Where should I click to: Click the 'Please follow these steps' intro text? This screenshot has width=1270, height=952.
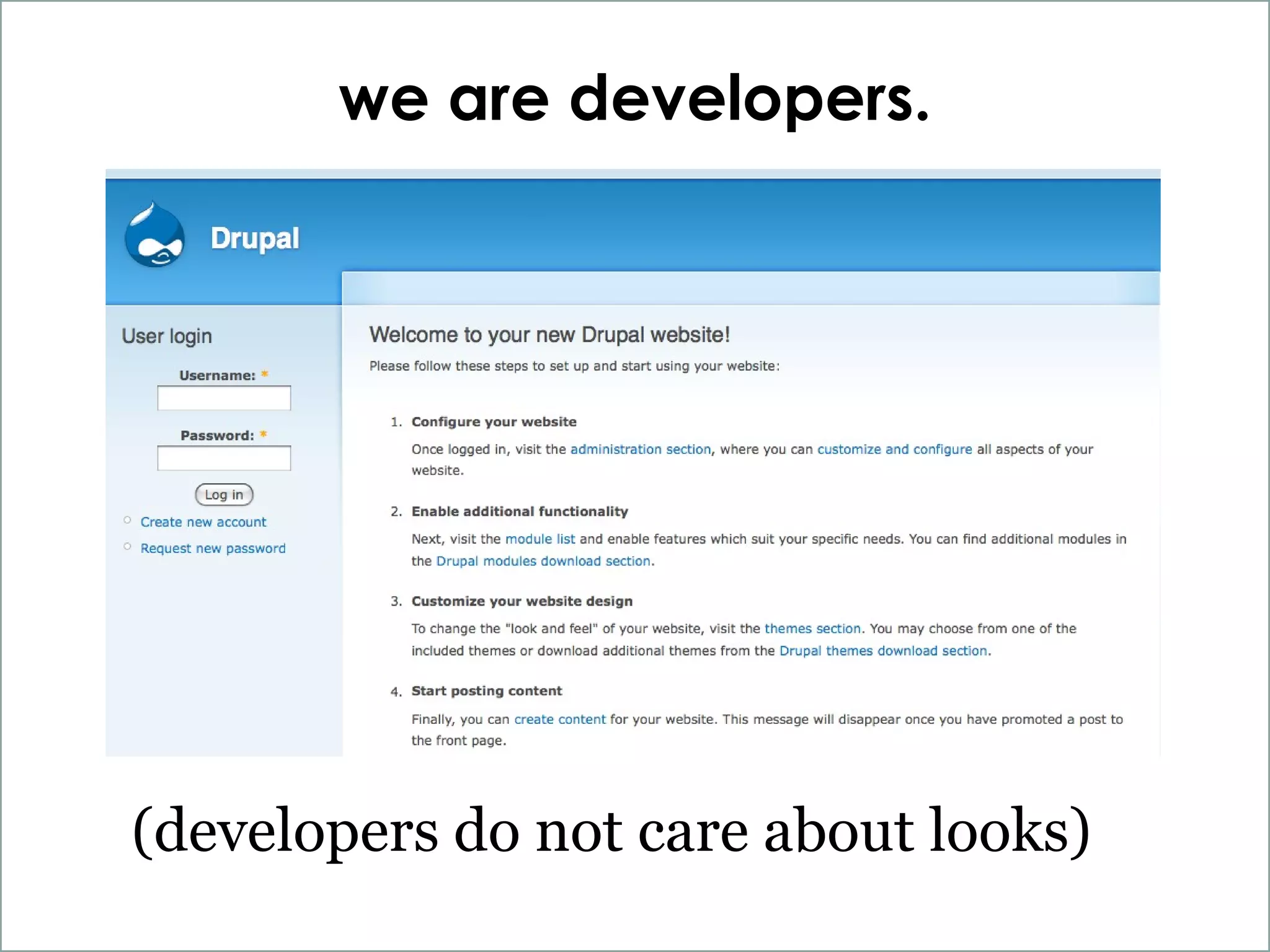pos(574,366)
